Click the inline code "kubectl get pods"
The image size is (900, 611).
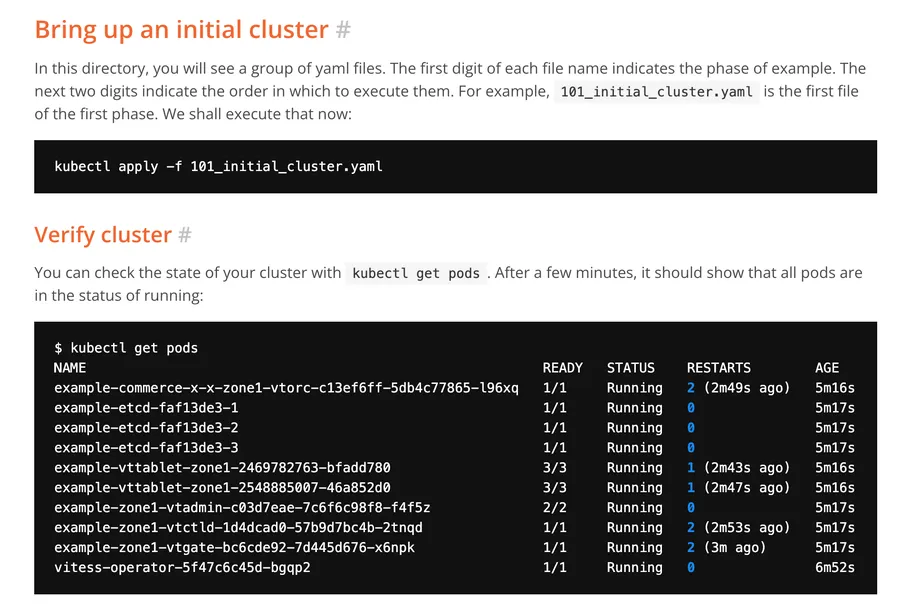[x=416, y=273]
